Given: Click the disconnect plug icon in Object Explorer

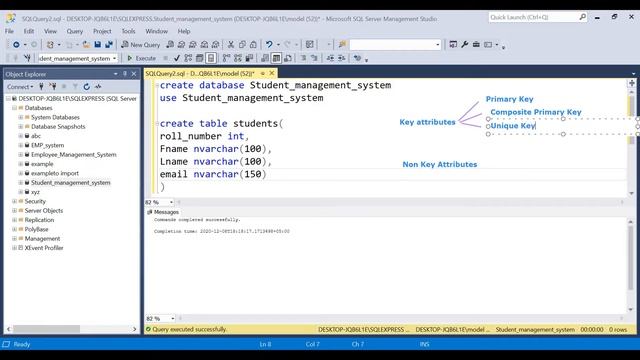Looking at the screenshot, I should pos(53,87).
